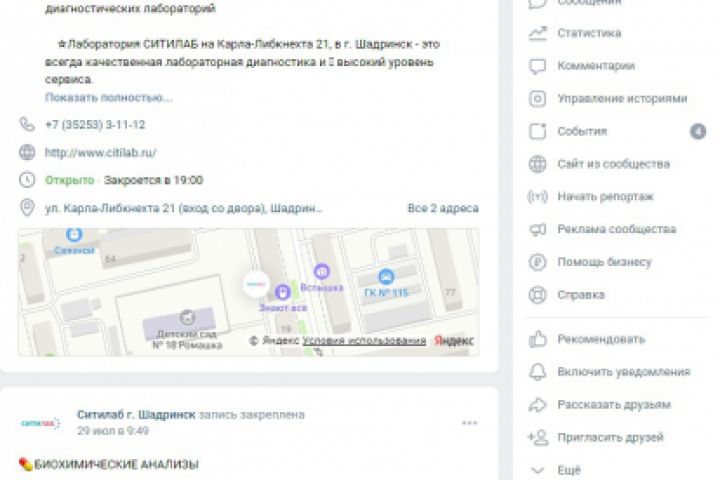
Task: Click the Управление историями icon
Action: click(x=537, y=99)
